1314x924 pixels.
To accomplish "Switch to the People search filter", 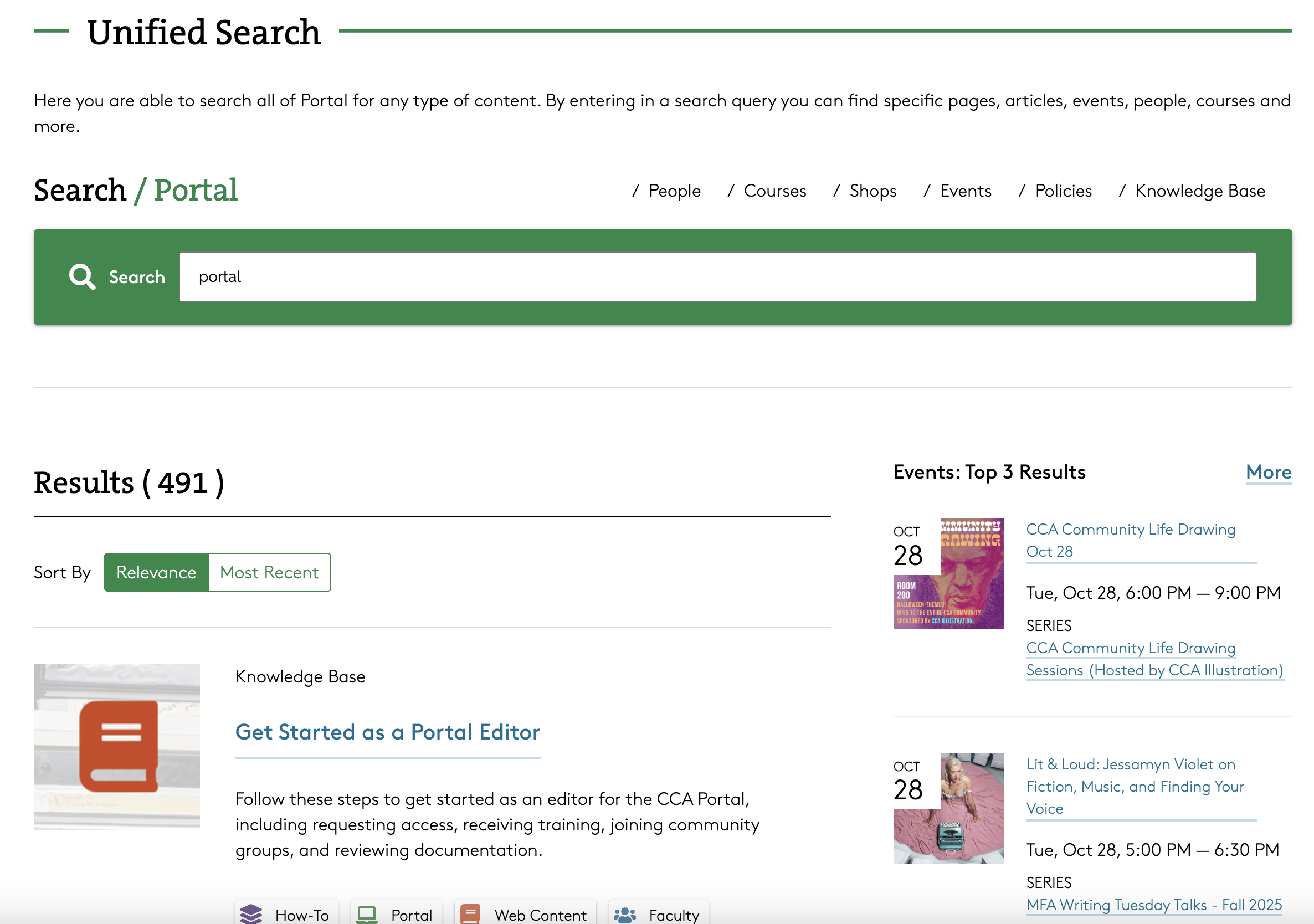I will [674, 191].
